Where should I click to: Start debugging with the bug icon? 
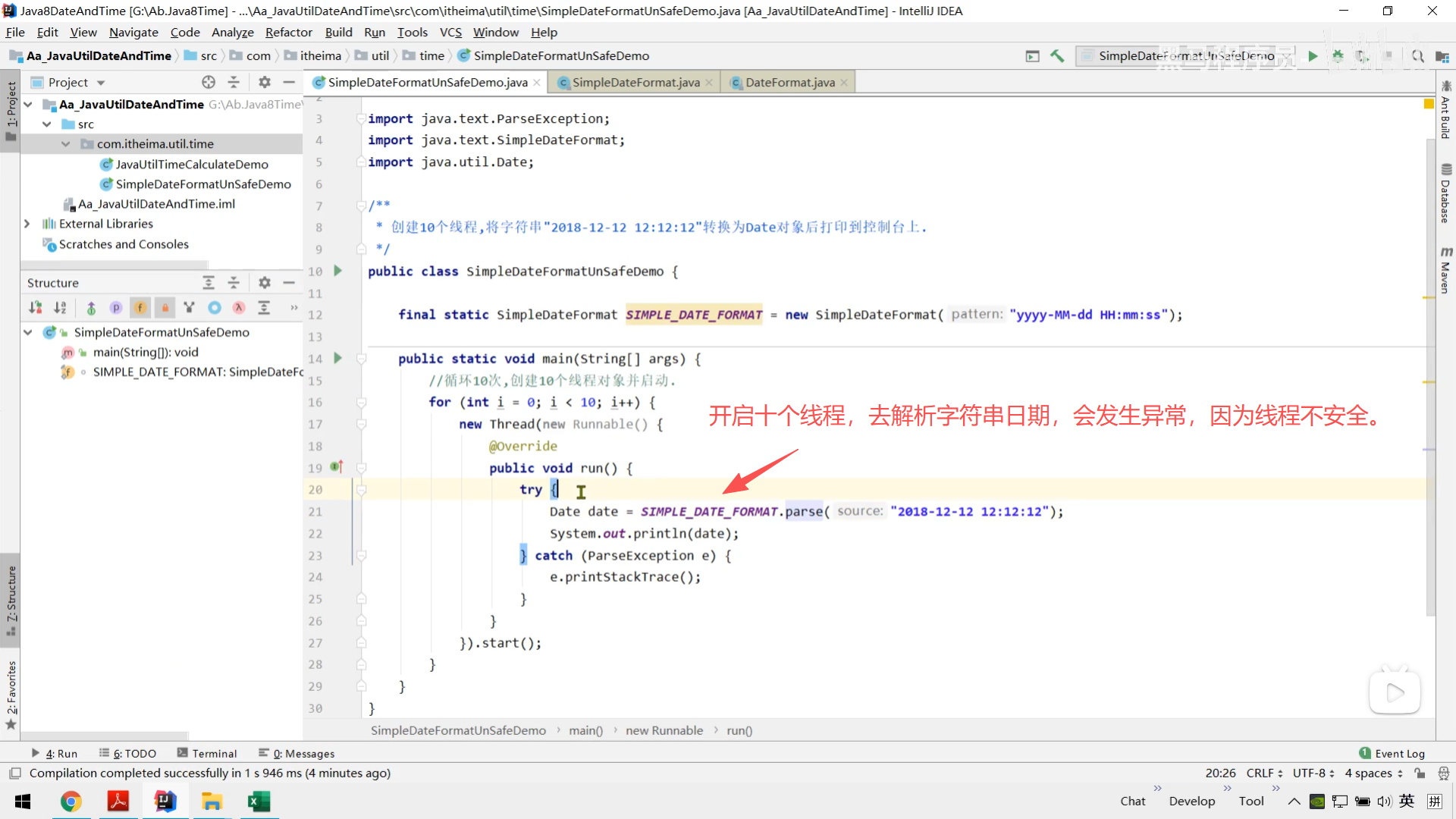click(x=1338, y=56)
